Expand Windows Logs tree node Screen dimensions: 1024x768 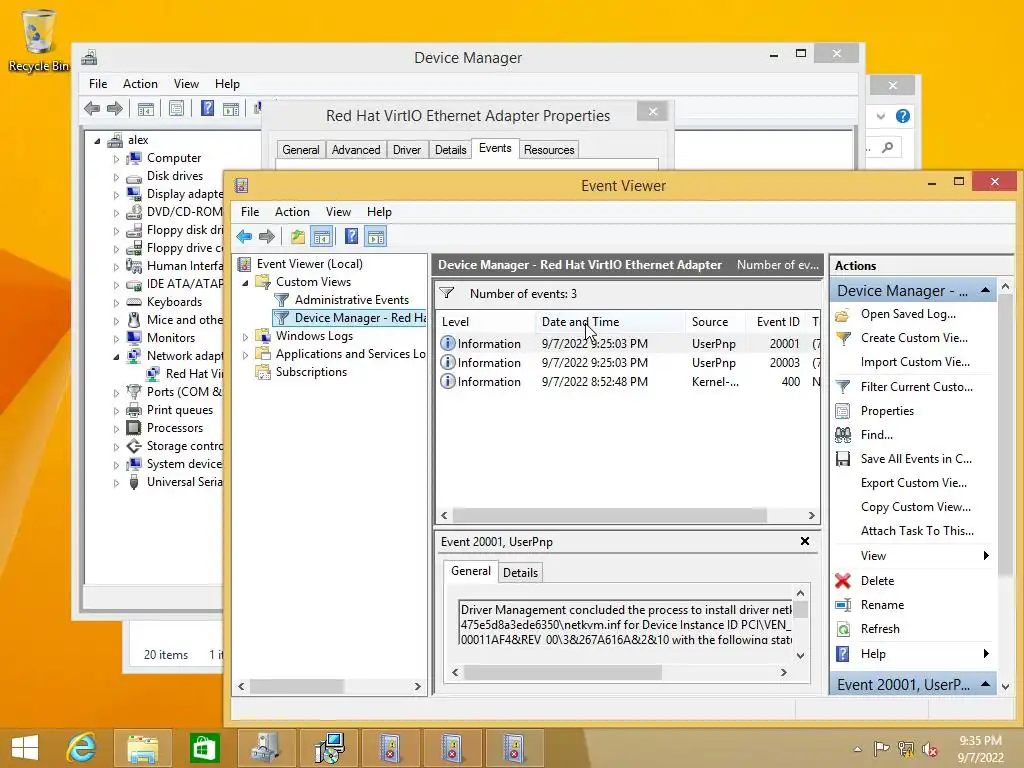coord(246,336)
